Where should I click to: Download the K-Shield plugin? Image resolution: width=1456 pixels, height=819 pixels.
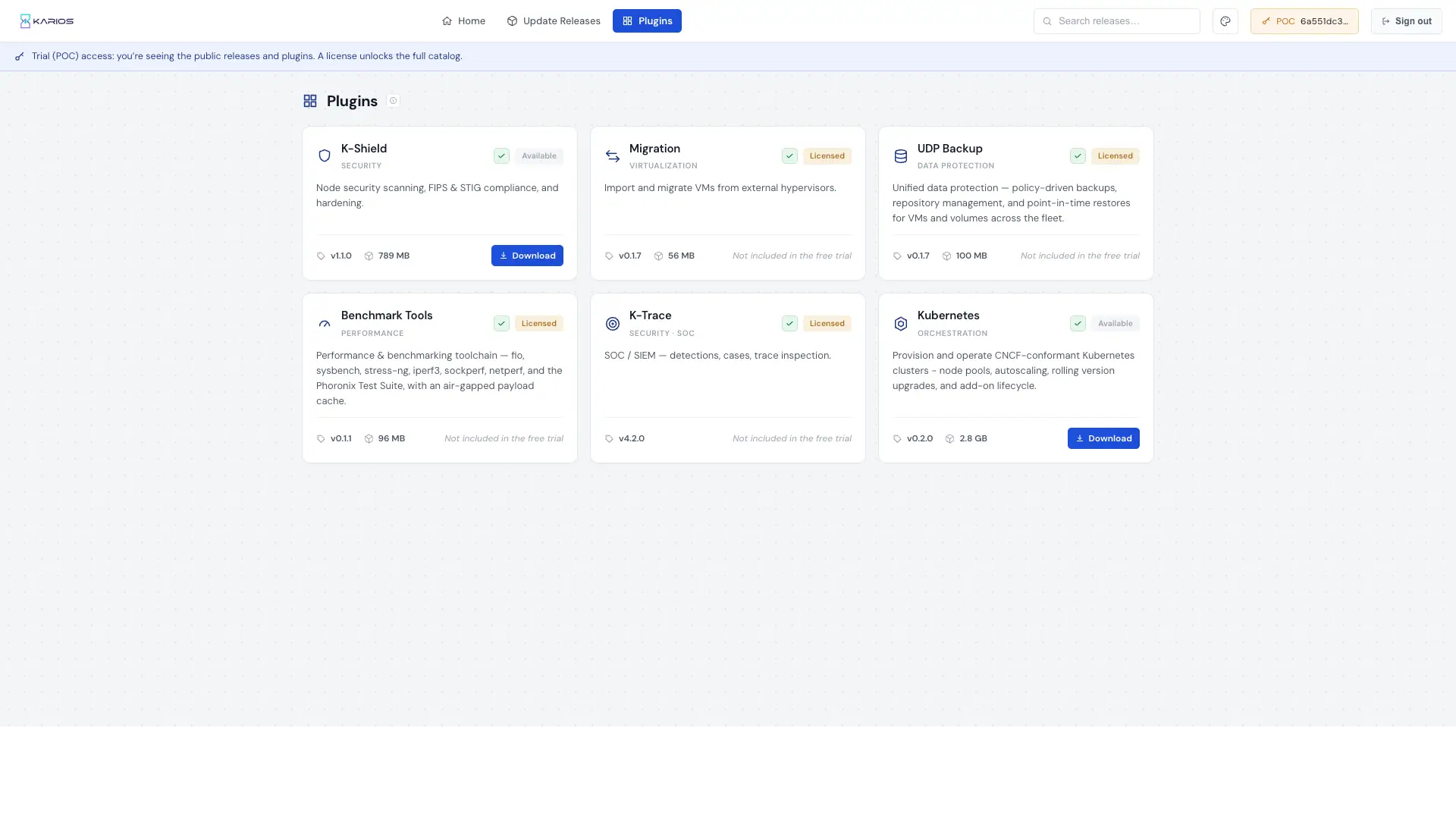[x=527, y=256]
